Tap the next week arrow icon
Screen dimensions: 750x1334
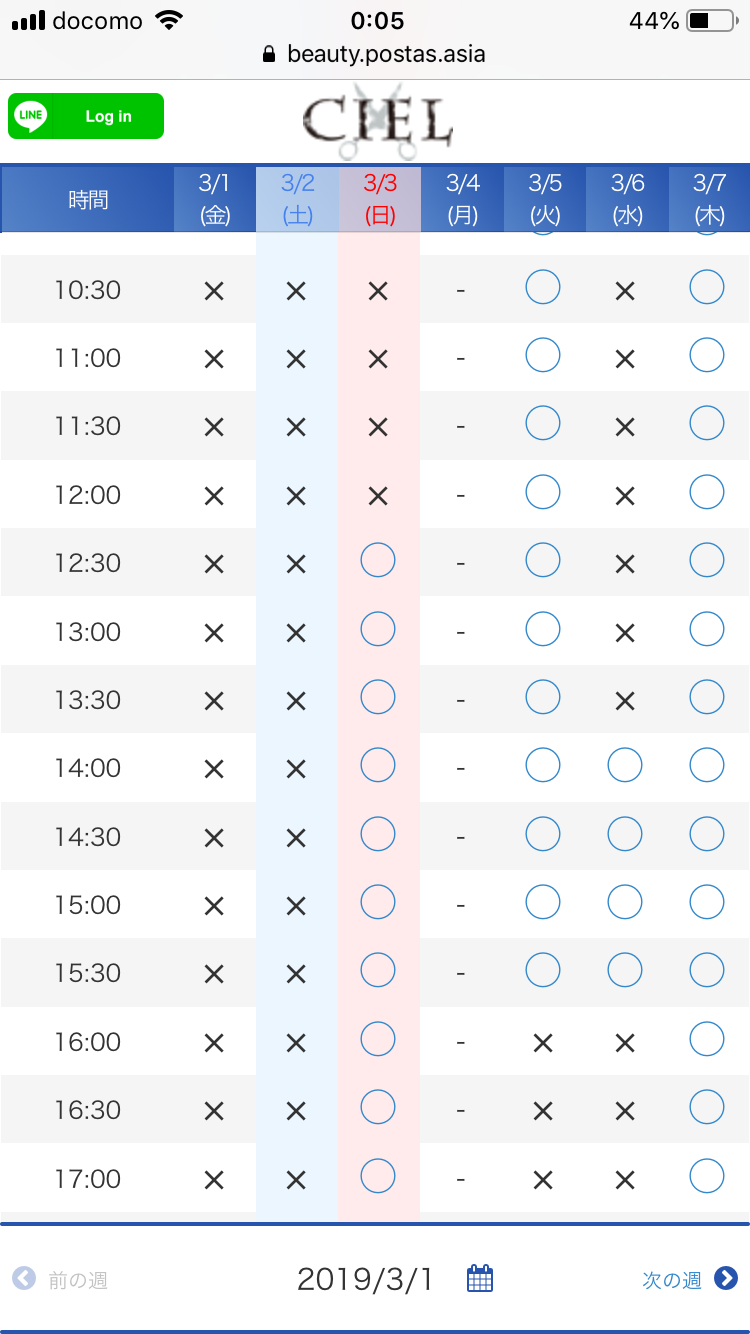726,1278
